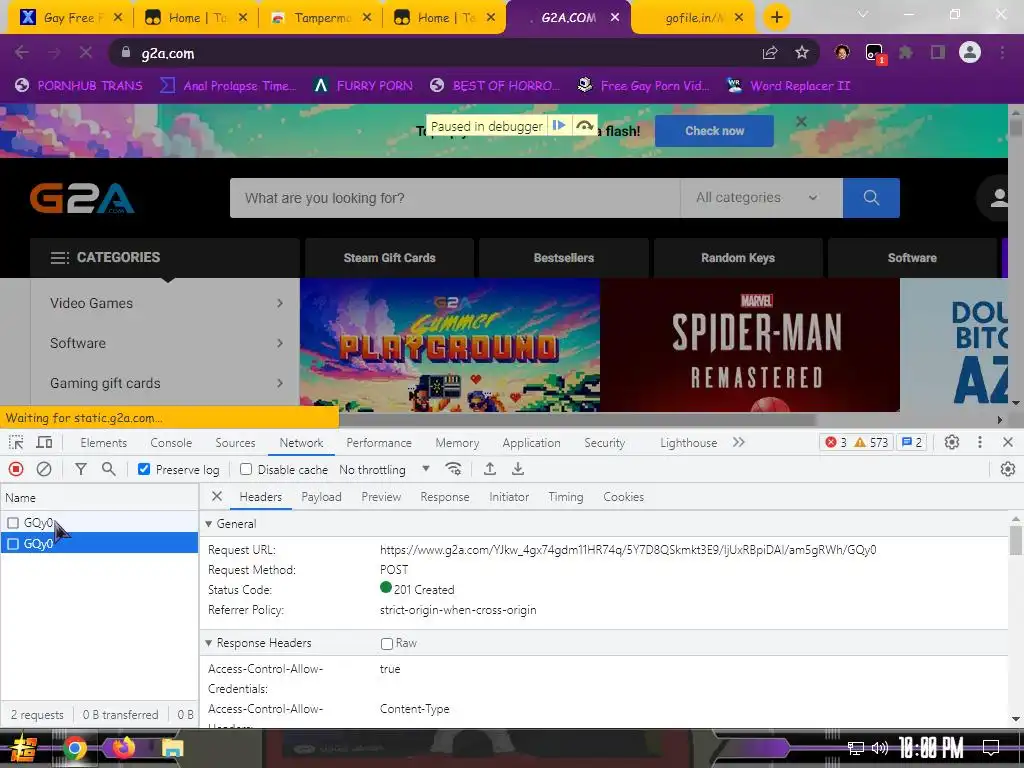Open Tampermonkey extension icon with badge

click(874, 53)
